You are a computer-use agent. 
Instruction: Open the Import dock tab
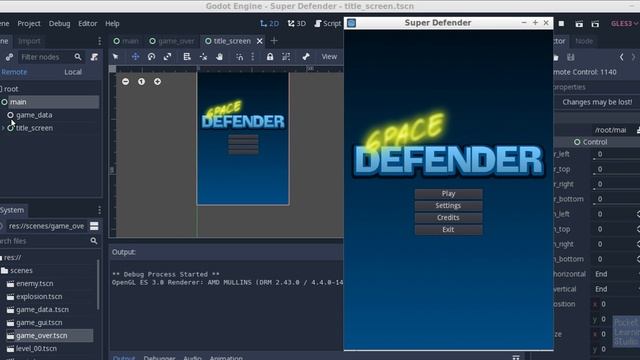[x=29, y=41]
